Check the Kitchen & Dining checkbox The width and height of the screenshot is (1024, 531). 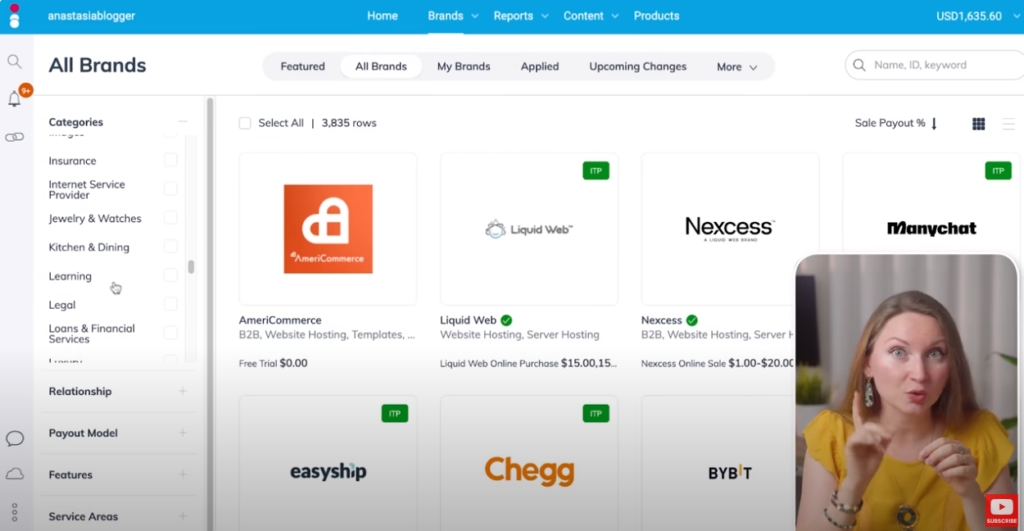(170, 246)
